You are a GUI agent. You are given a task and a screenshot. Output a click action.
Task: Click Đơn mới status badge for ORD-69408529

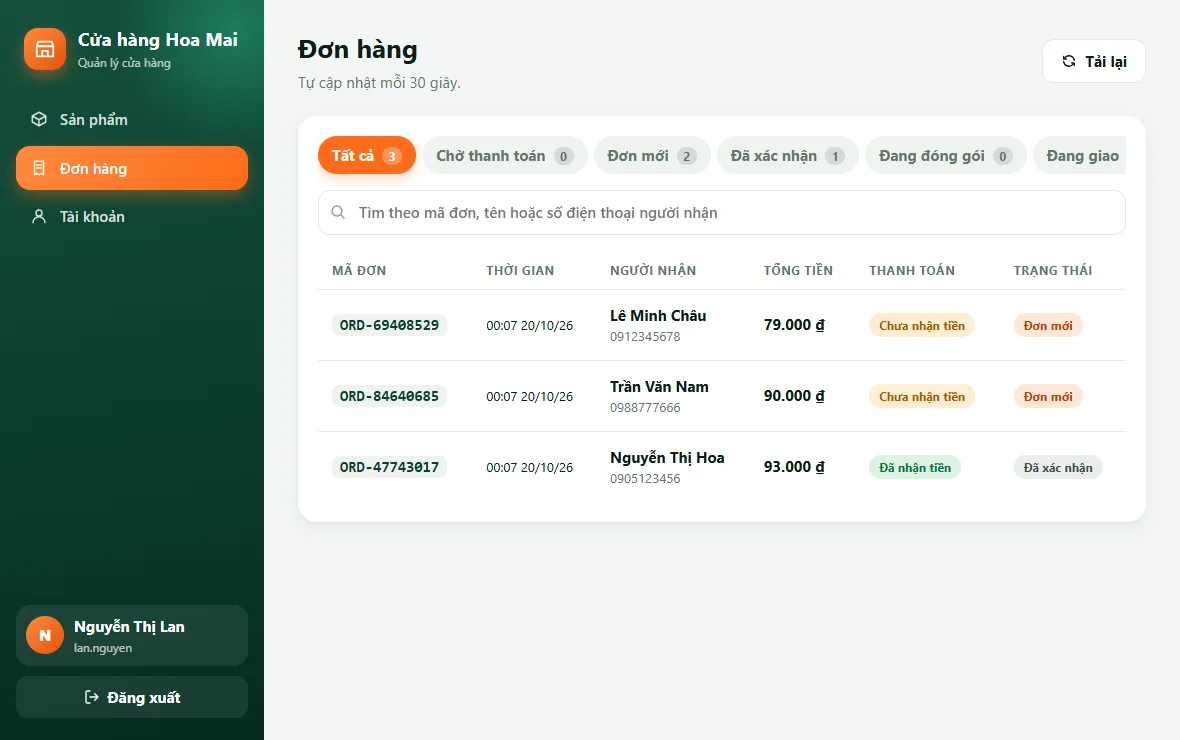click(1048, 325)
